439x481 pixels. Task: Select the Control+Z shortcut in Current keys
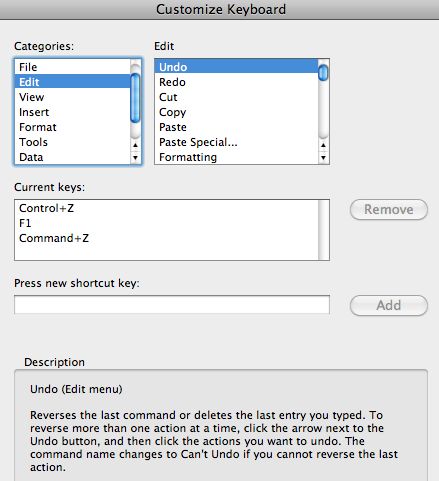[166, 208]
